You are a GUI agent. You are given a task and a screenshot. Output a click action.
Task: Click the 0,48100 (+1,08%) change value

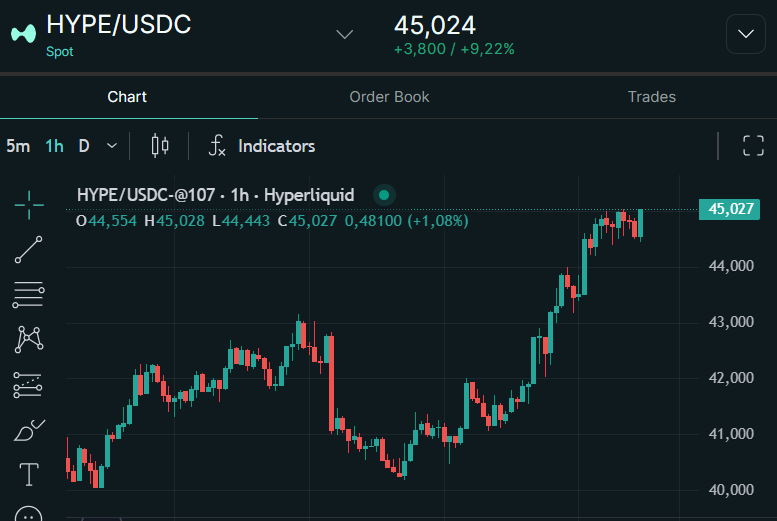406,221
